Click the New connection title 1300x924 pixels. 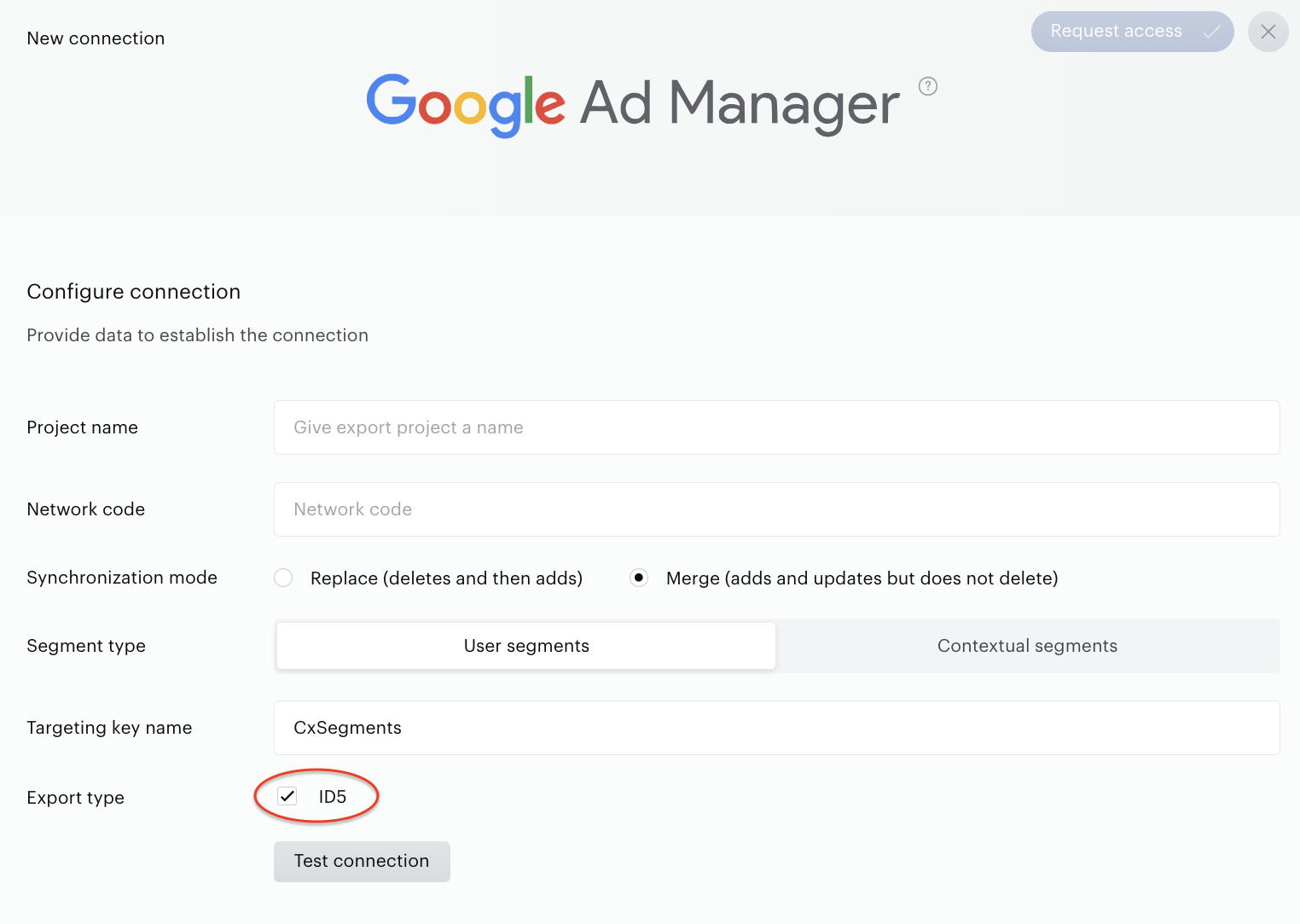point(96,38)
